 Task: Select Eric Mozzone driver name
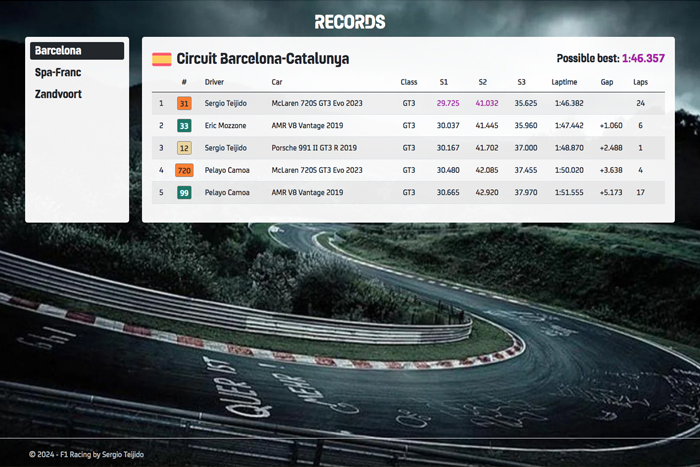click(228, 126)
